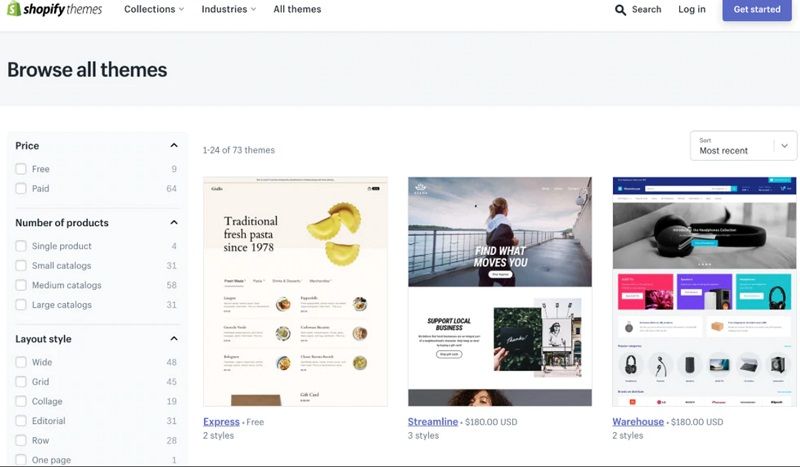Collapse the Price filter section
800x467 pixels.
[x=174, y=145]
